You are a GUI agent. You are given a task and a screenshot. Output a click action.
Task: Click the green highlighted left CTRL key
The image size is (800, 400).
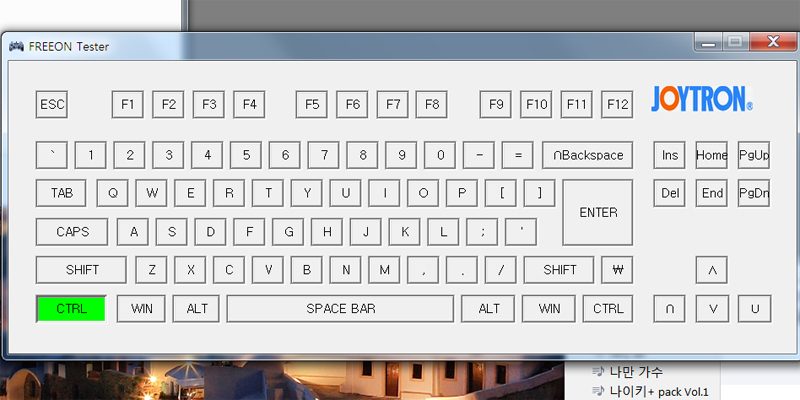71,309
